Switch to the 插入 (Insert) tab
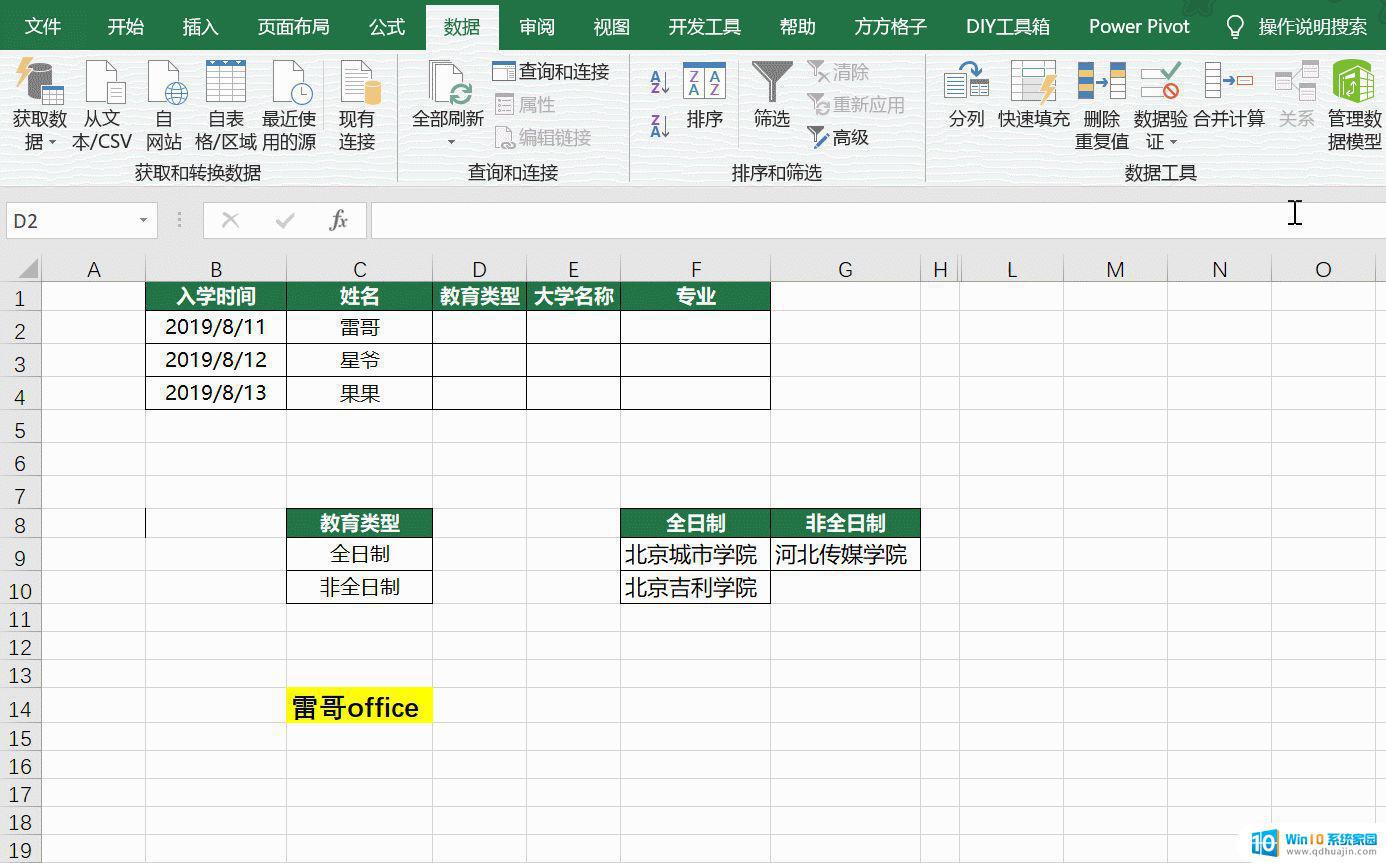Viewport: 1386px width, 863px height. click(200, 27)
